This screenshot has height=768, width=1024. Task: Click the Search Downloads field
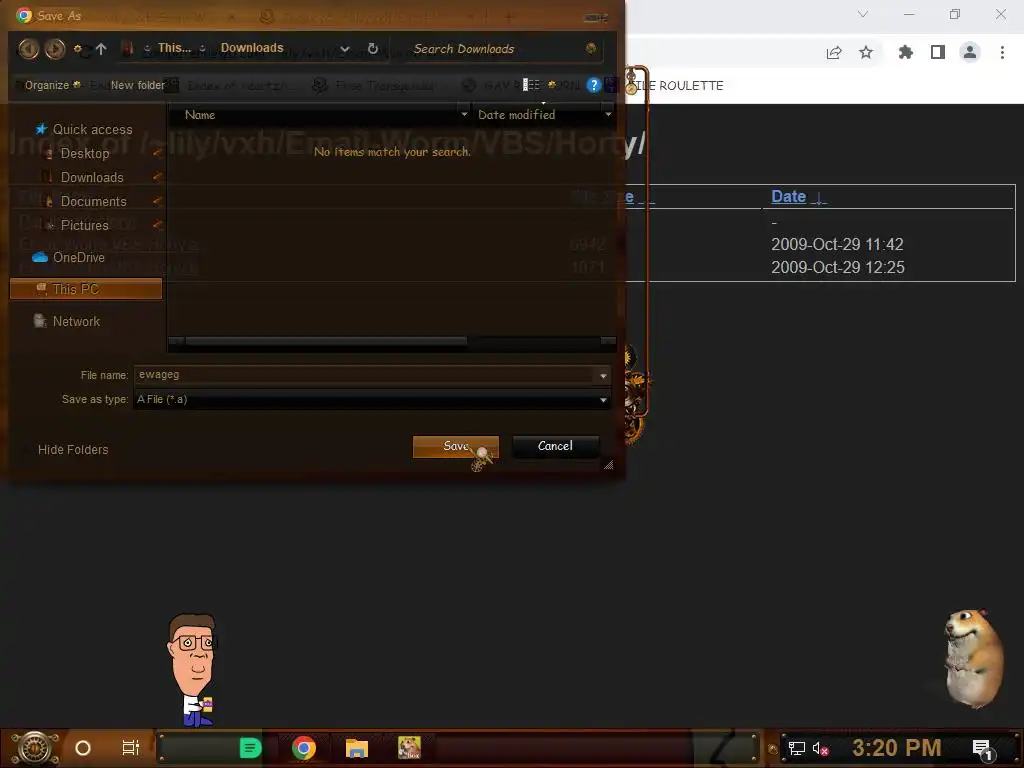[496, 49]
